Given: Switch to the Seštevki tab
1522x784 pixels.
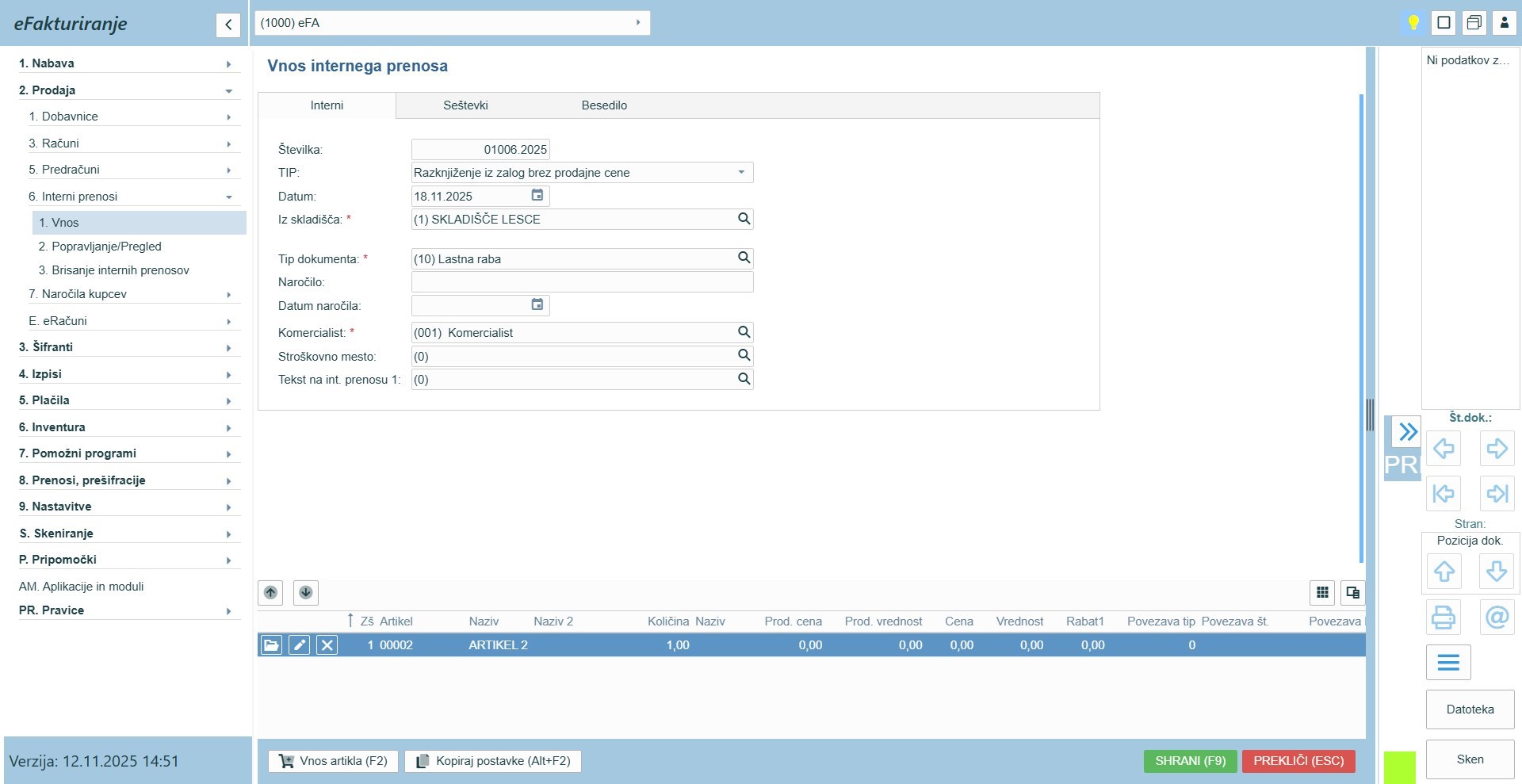Looking at the screenshot, I should tap(465, 105).
